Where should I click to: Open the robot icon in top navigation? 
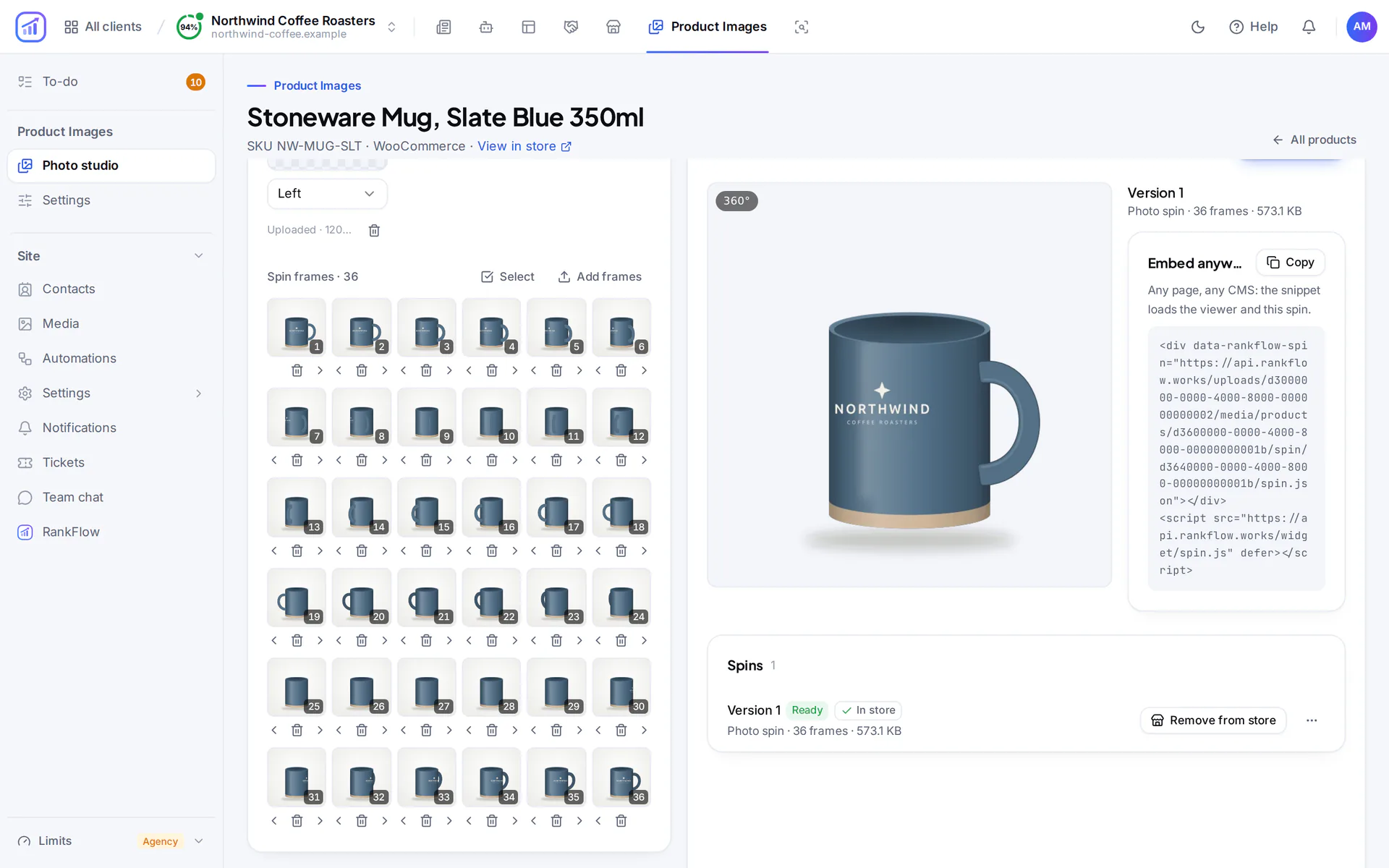tap(486, 27)
